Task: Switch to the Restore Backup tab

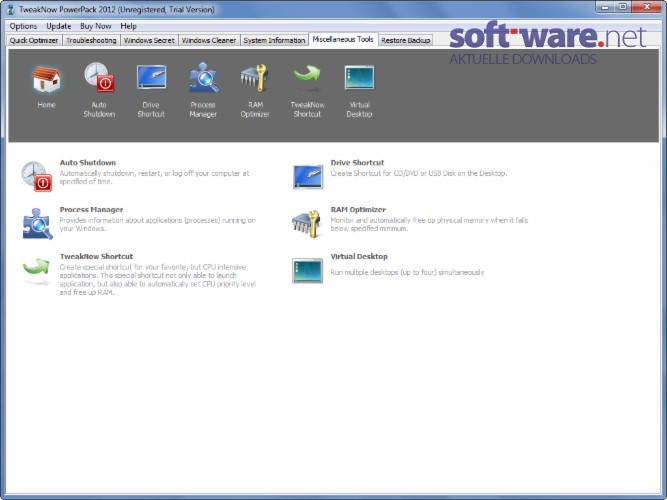Action: point(405,40)
